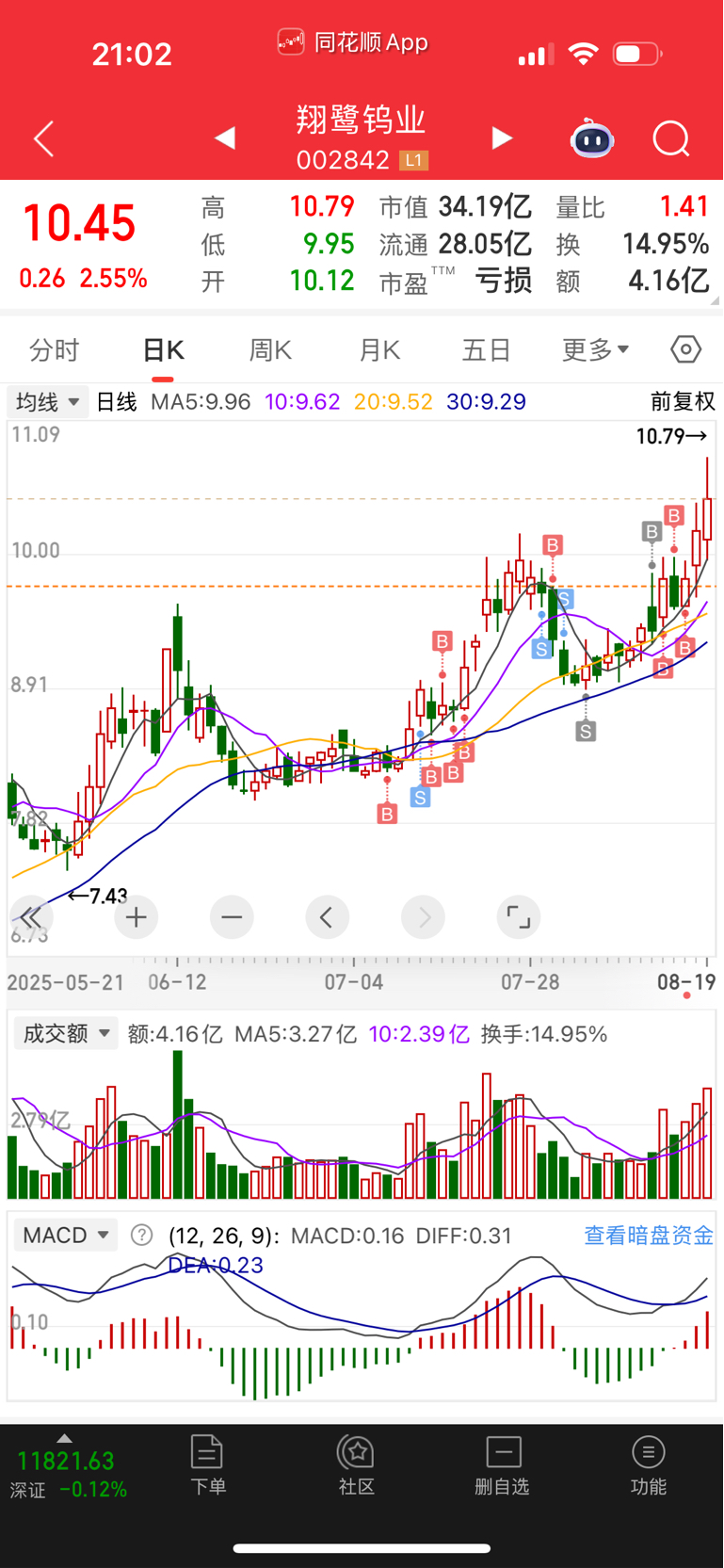Switch to 五日 tab

(486, 350)
